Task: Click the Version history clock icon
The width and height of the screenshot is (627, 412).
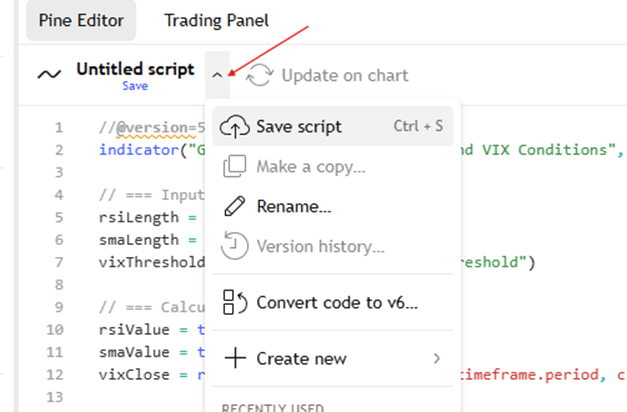Action: (x=233, y=247)
